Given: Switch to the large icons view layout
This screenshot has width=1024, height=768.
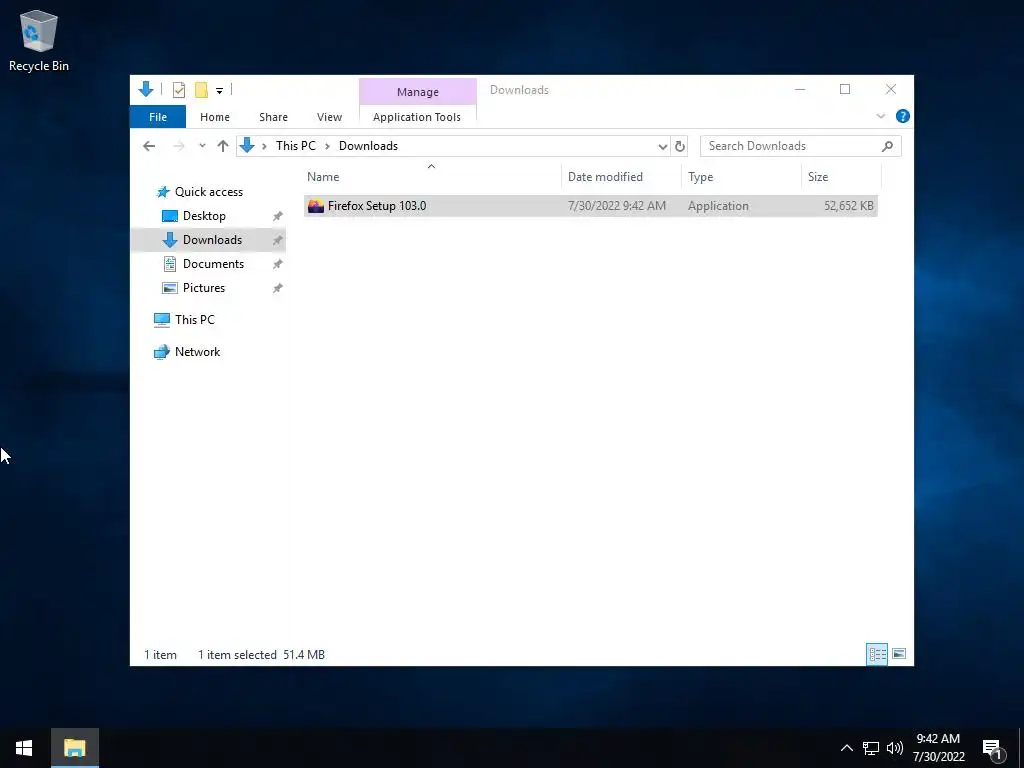Looking at the screenshot, I should (899, 654).
